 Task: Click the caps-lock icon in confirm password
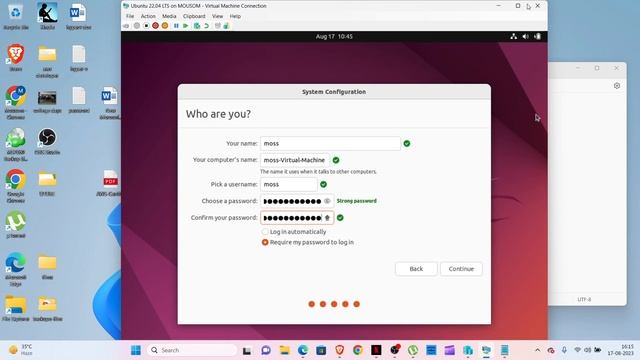coord(327,218)
